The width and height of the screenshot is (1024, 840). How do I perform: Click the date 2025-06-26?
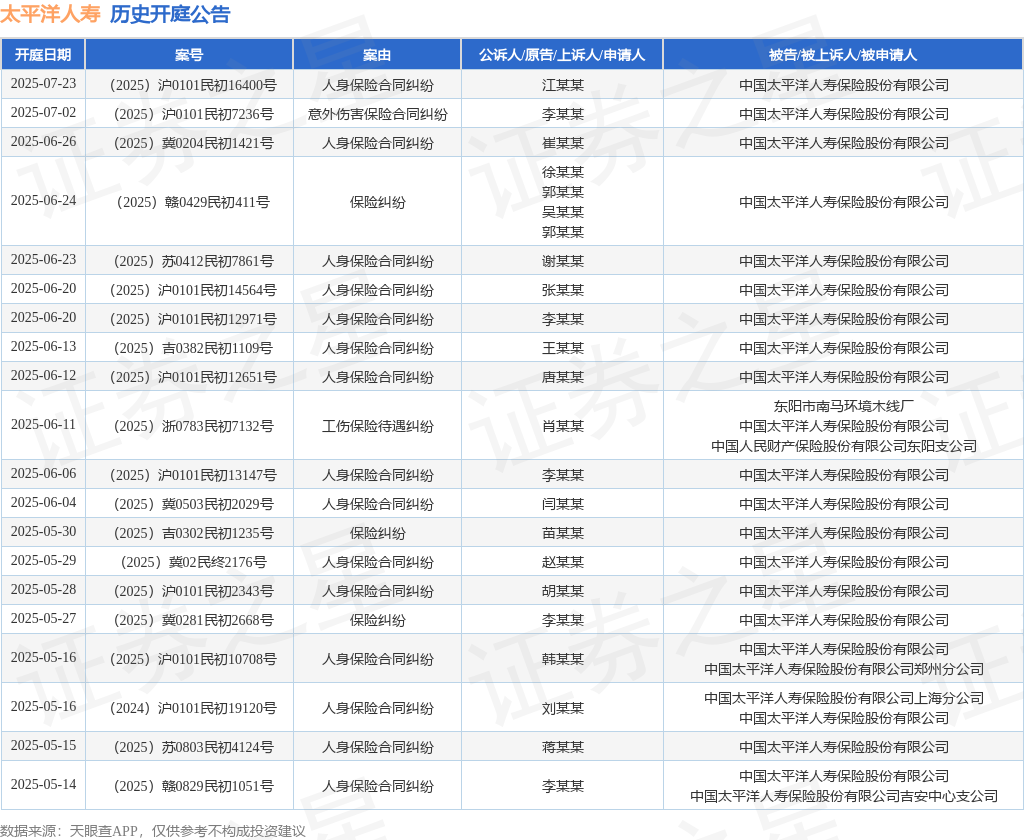pyautogui.click(x=43, y=142)
